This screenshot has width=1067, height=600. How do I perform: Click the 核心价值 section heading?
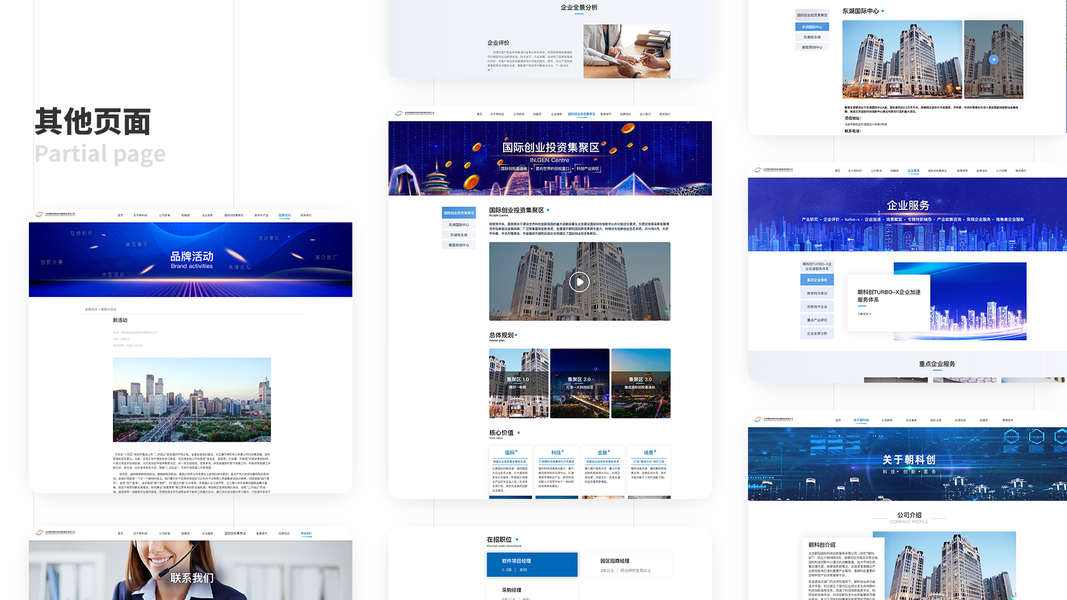(x=502, y=433)
